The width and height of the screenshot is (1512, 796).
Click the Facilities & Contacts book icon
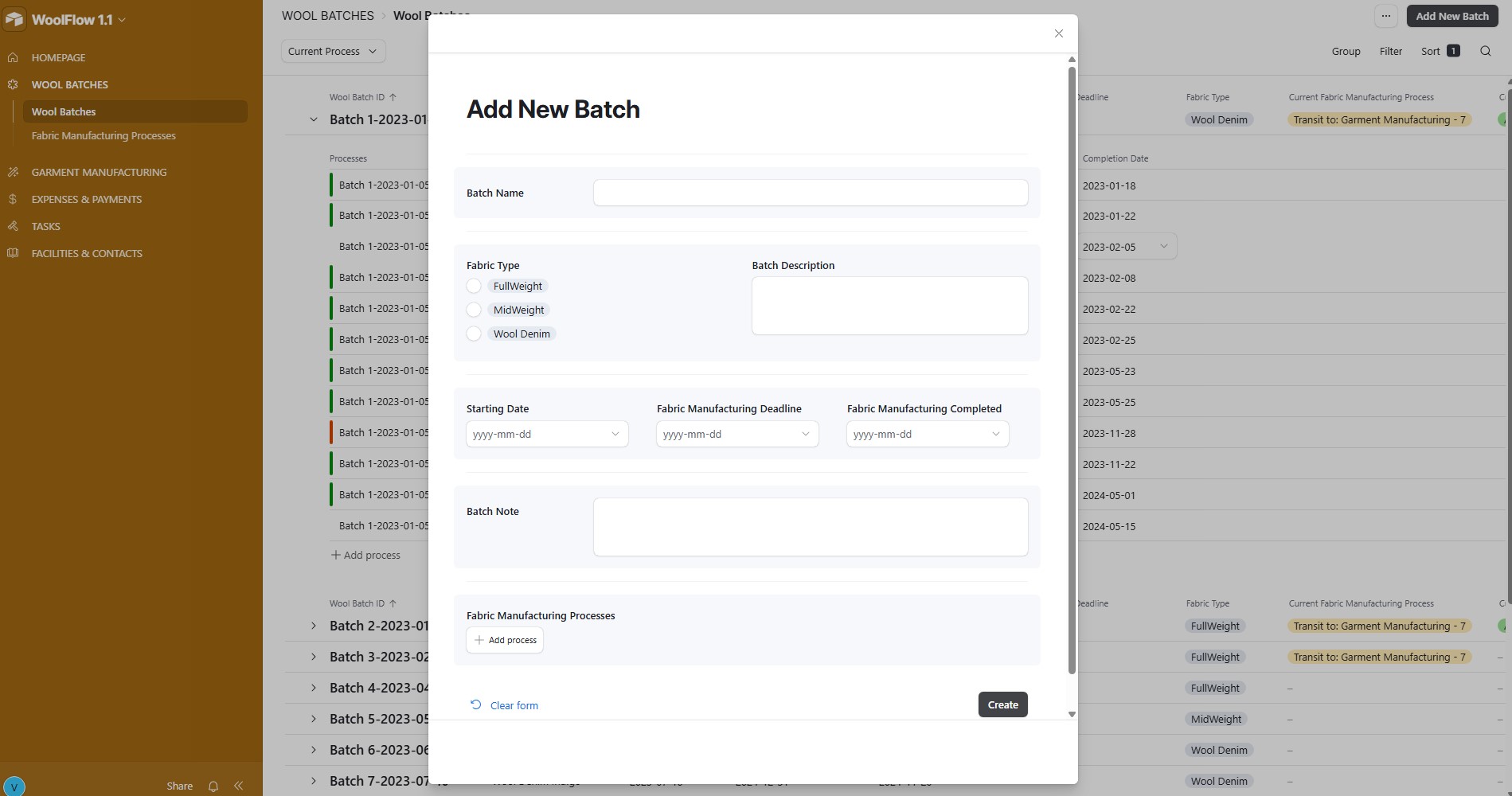(13, 253)
